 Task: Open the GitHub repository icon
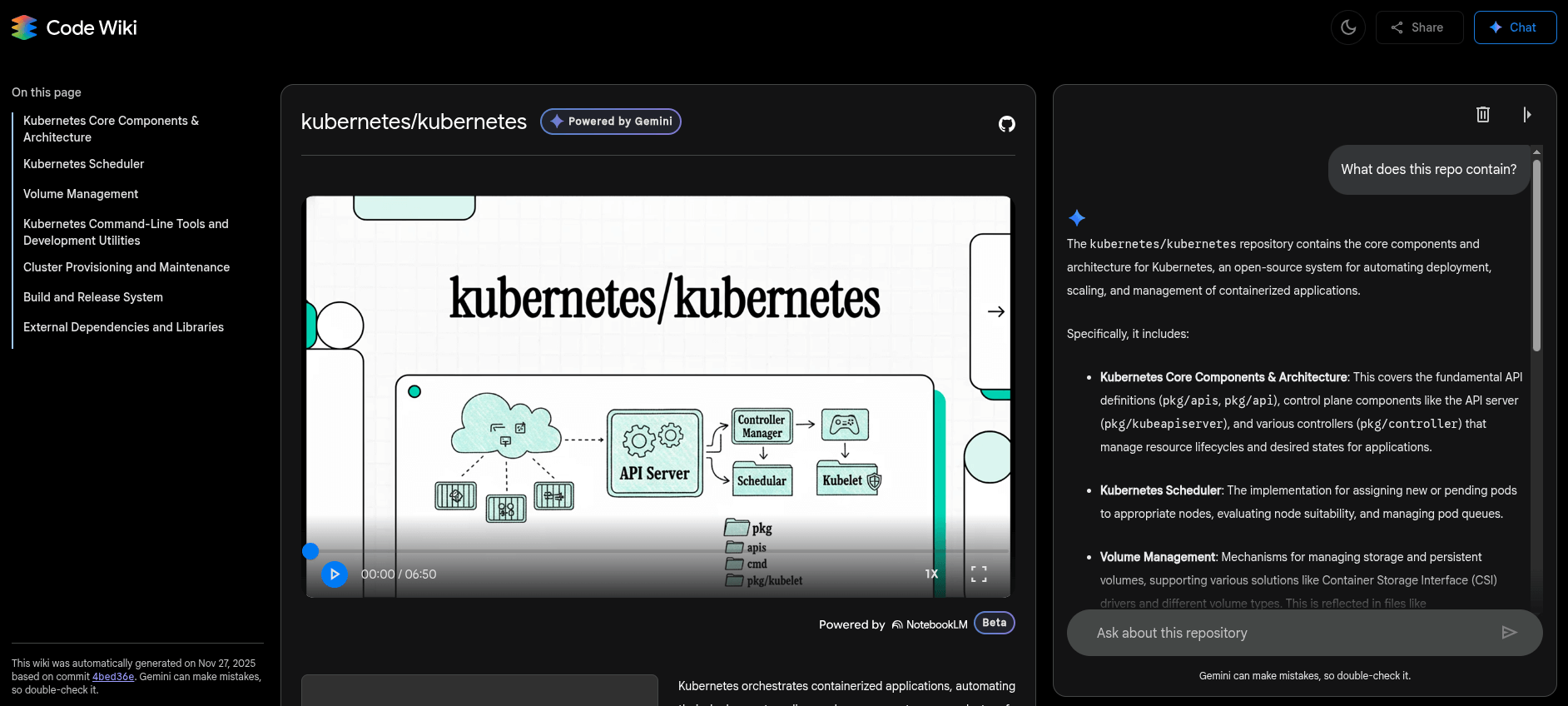coord(1006,124)
